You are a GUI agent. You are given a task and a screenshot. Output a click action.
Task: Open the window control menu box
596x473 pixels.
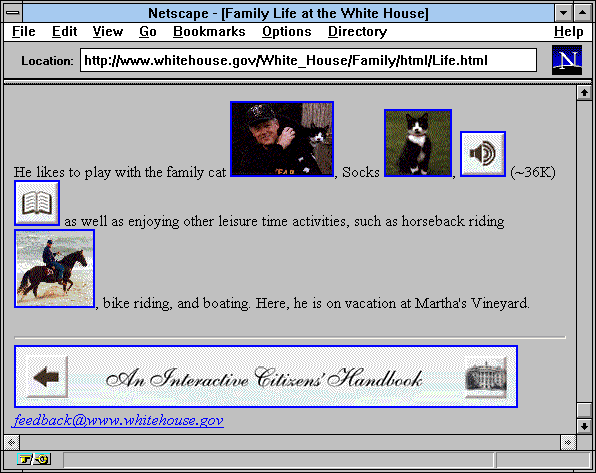(13, 13)
